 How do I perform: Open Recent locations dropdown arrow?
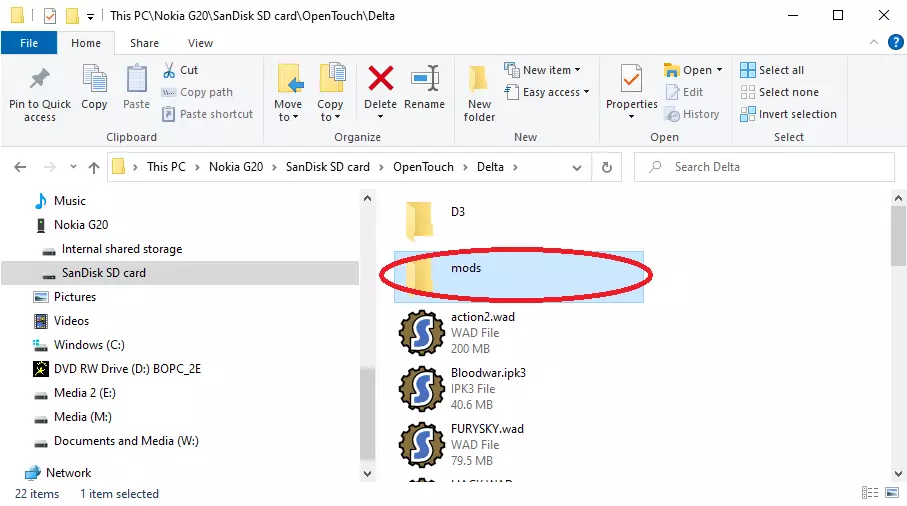click(73, 167)
